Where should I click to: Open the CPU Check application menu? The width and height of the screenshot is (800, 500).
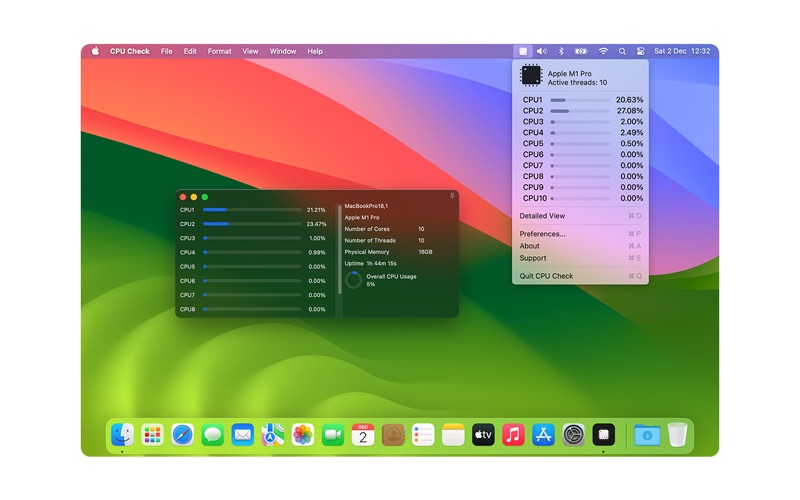click(x=130, y=51)
